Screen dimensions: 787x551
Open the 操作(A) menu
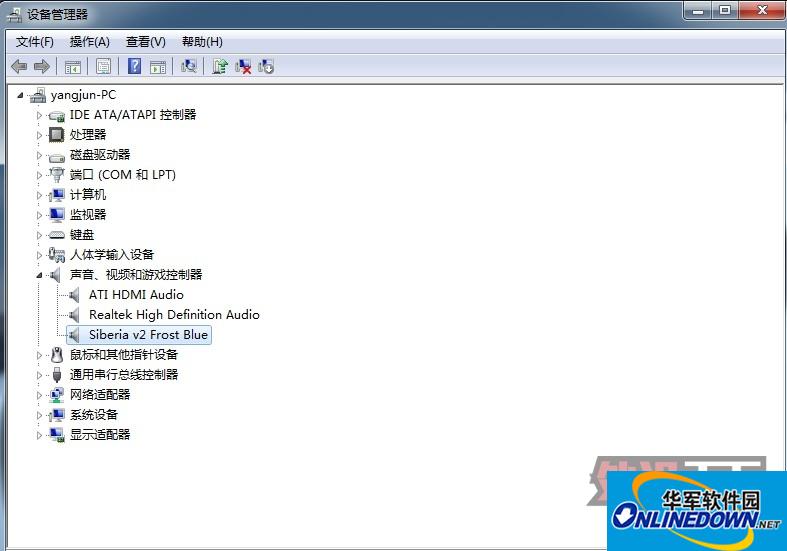tap(89, 42)
